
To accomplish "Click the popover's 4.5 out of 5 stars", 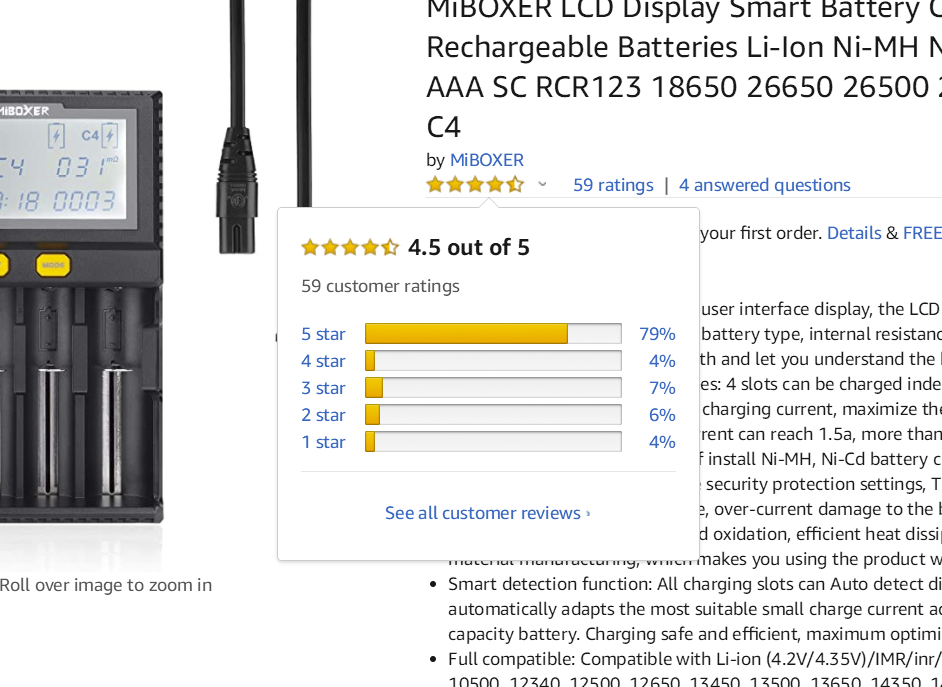I will (x=350, y=247).
